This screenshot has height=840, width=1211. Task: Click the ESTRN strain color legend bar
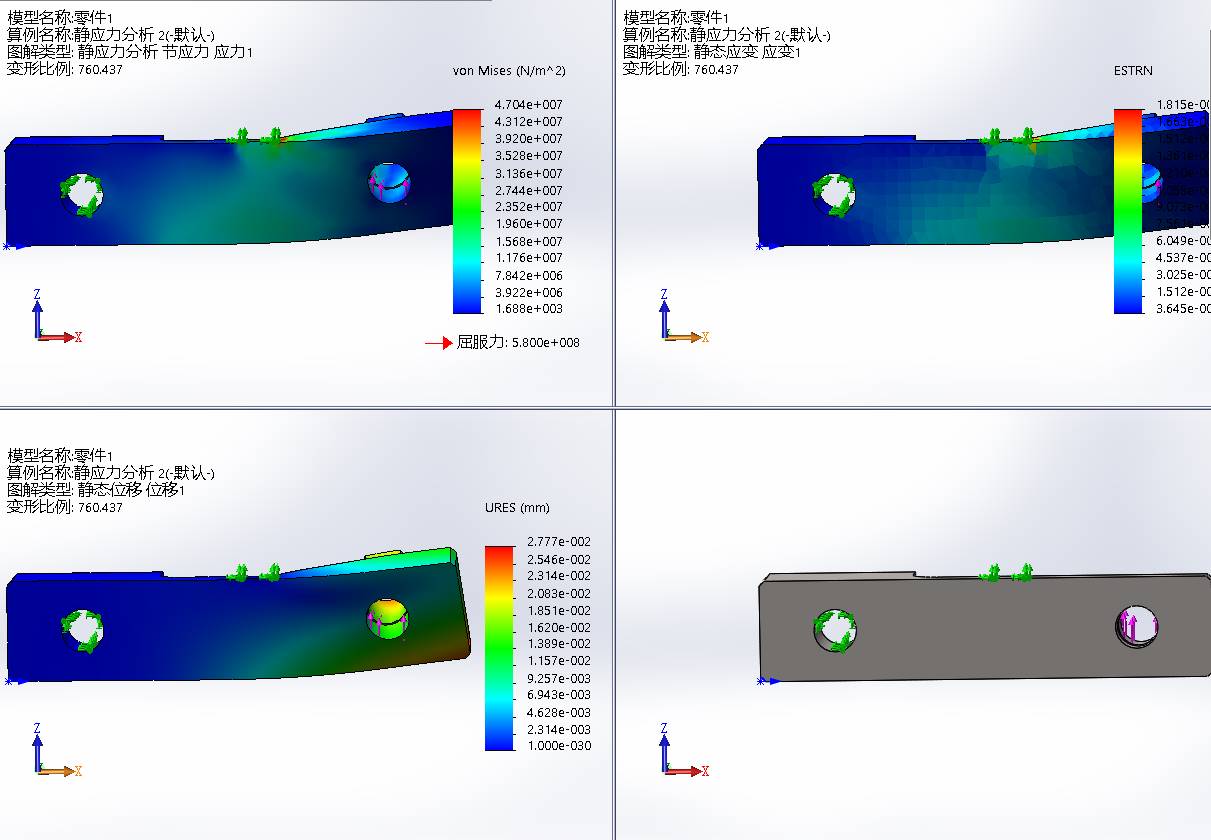pyautogui.click(x=1128, y=210)
